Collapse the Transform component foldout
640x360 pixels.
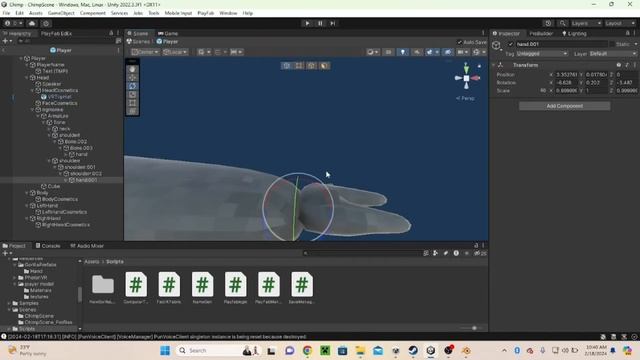(x=493, y=65)
